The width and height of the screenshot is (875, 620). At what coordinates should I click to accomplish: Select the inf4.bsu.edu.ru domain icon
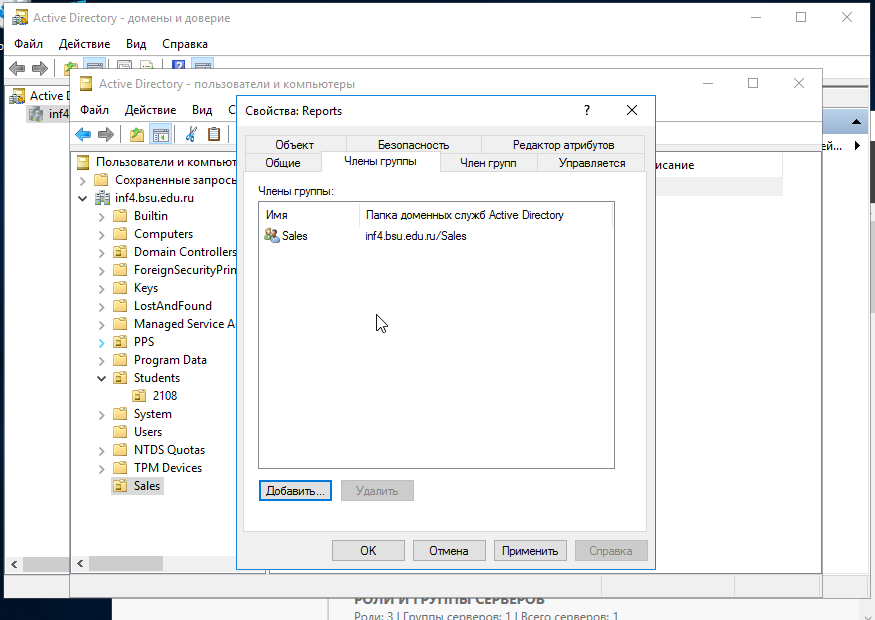pyautogui.click(x=102, y=198)
